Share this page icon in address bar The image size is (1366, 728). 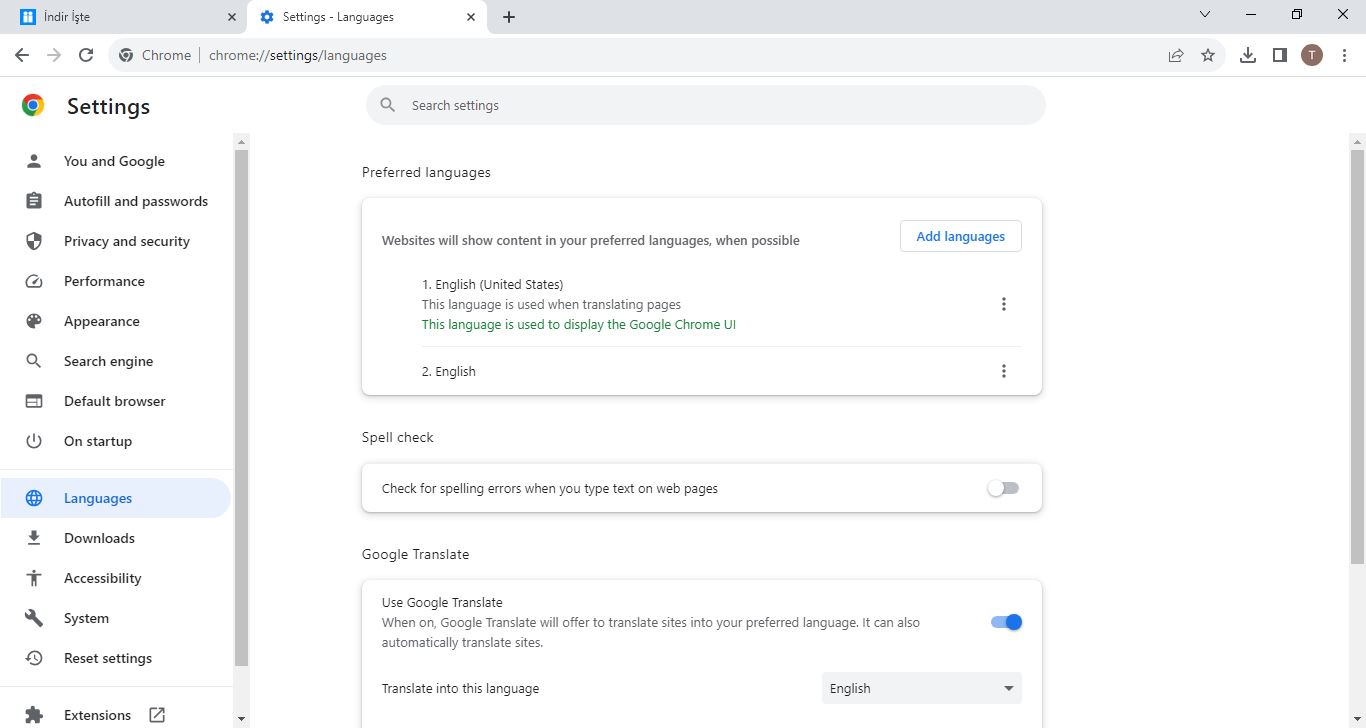tap(1176, 55)
